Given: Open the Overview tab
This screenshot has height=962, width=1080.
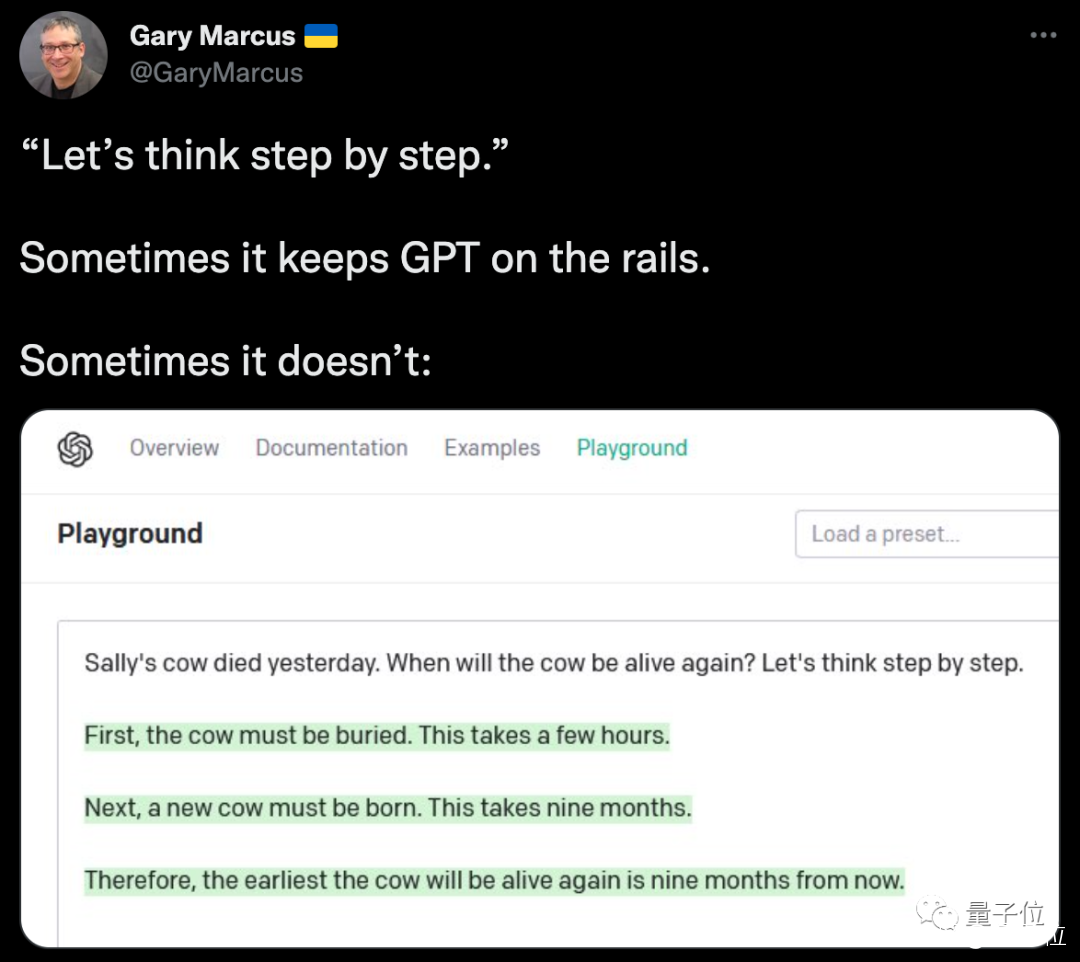Looking at the screenshot, I should (x=174, y=448).
